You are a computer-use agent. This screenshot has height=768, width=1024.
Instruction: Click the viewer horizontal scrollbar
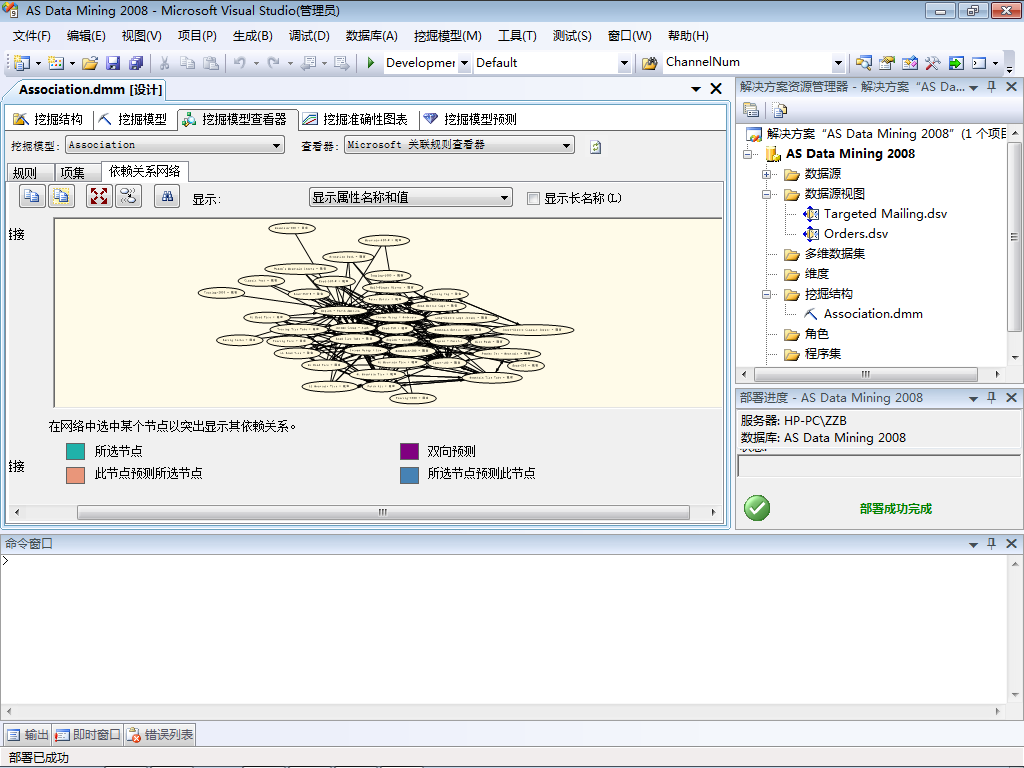[x=383, y=512]
